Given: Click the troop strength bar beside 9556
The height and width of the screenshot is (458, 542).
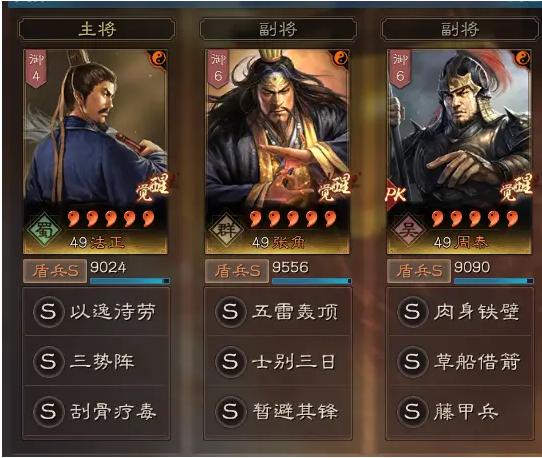Looking at the screenshot, I should point(311,281).
